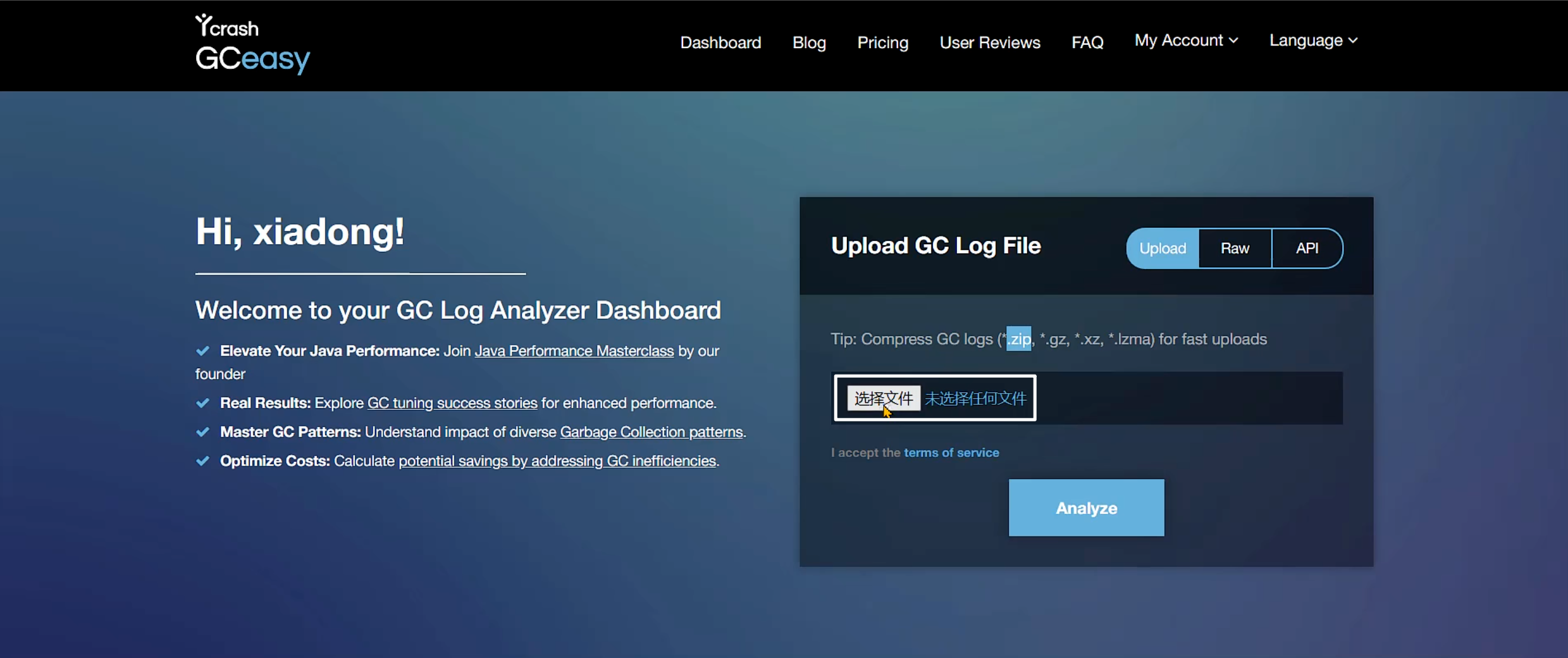Open Java Performance Masterclass link
The width and height of the screenshot is (1568, 658).
[x=574, y=351]
